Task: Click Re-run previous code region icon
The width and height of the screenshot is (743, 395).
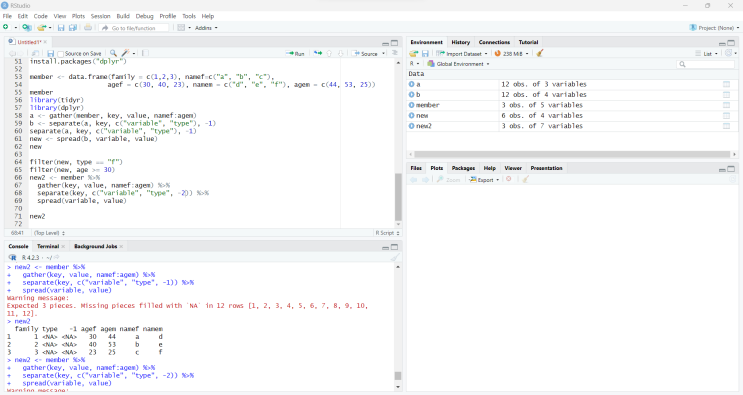Action: coord(317,53)
